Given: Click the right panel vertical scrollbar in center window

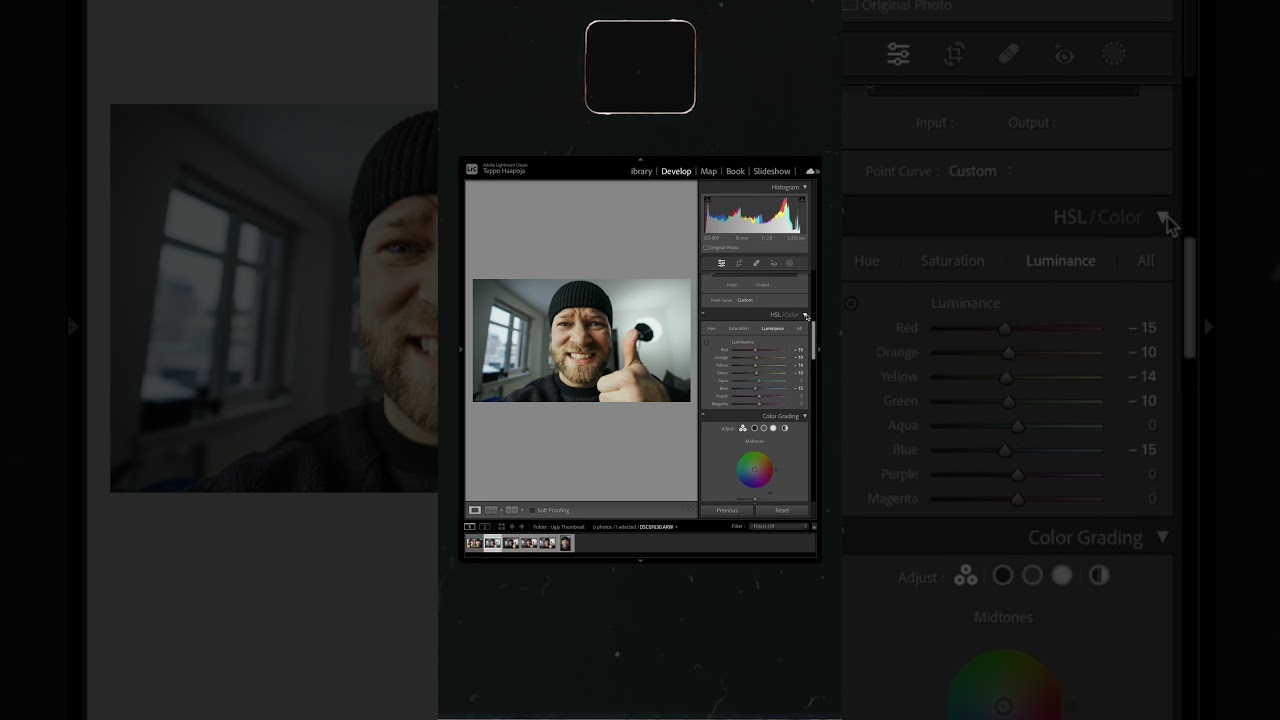Looking at the screenshot, I should tap(813, 341).
